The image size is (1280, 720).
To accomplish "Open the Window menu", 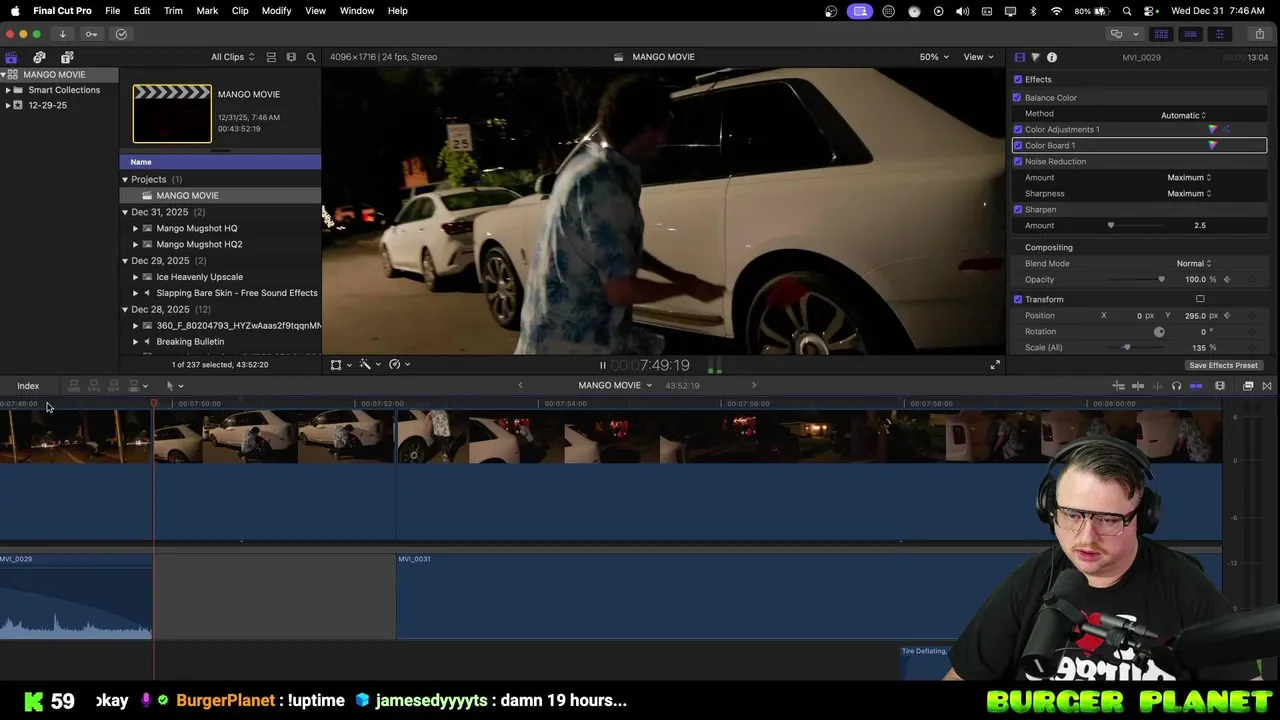I will (x=357, y=10).
